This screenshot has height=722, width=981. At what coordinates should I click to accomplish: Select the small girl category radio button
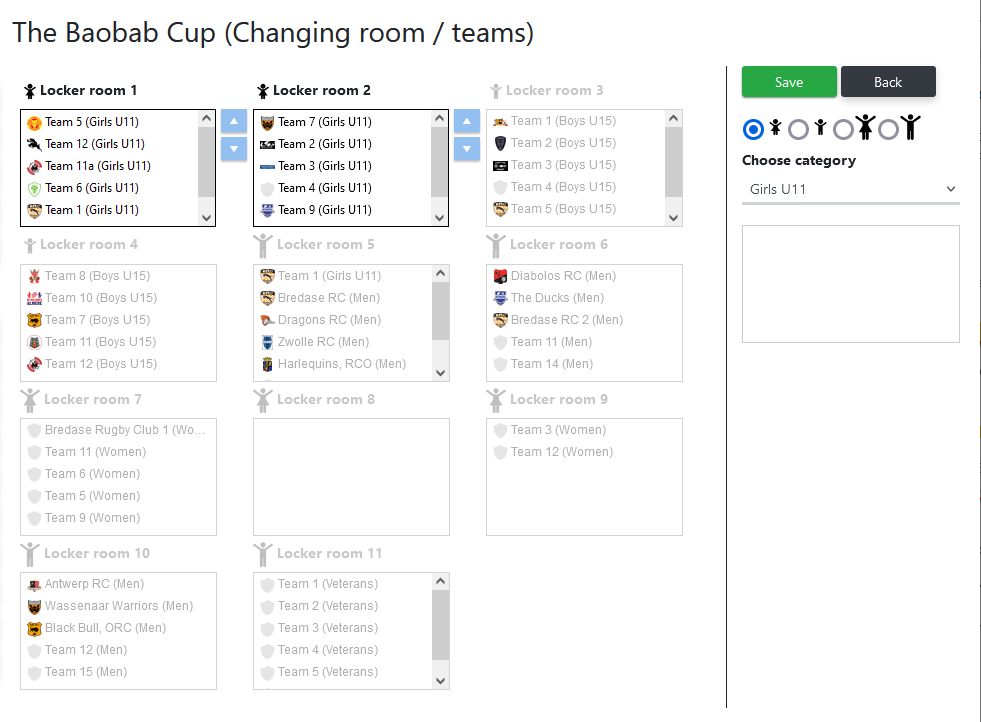(x=754, y=129)
